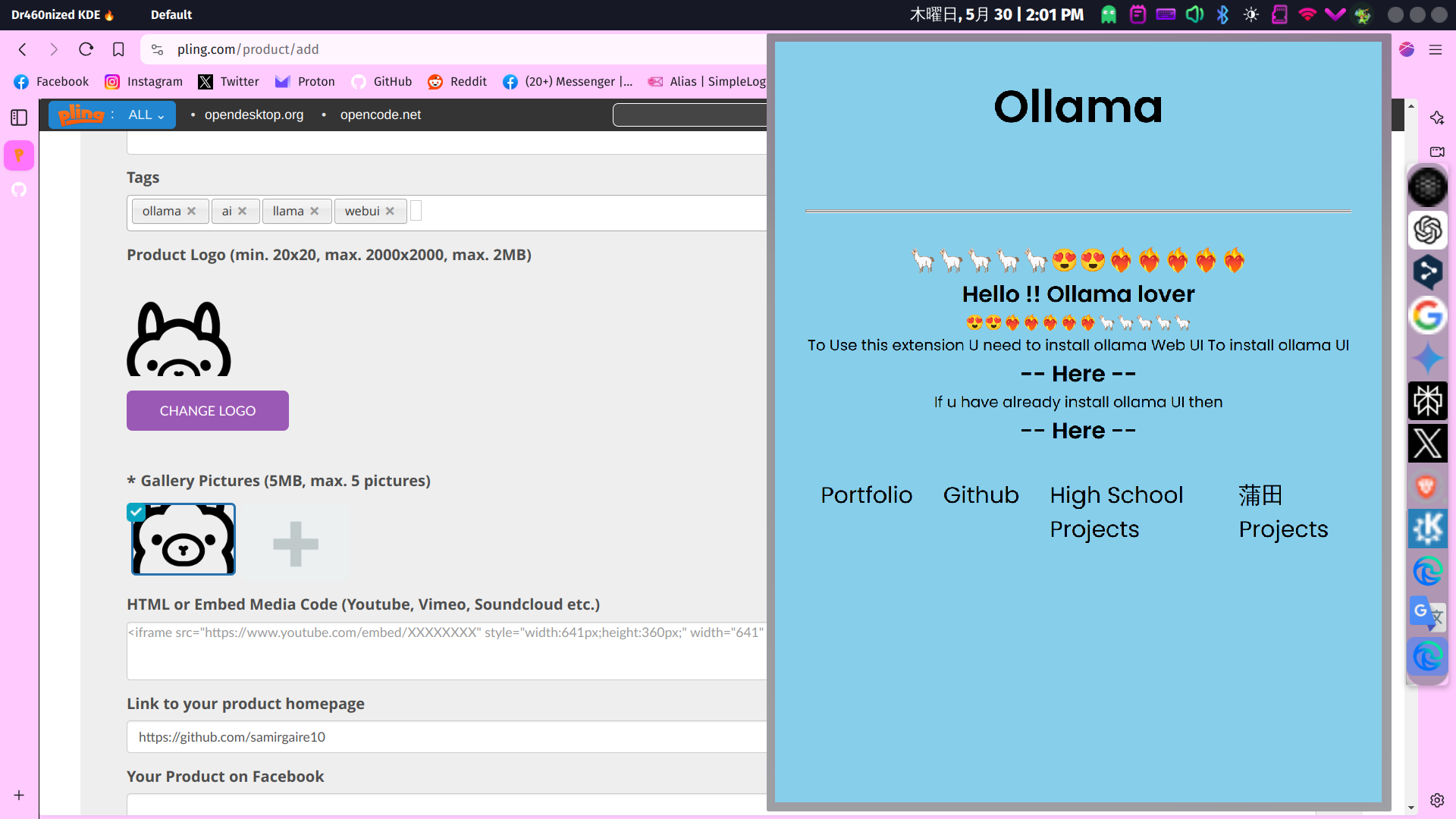
Task: Open the Facebook bookmark
Action: tap(52, 82)
